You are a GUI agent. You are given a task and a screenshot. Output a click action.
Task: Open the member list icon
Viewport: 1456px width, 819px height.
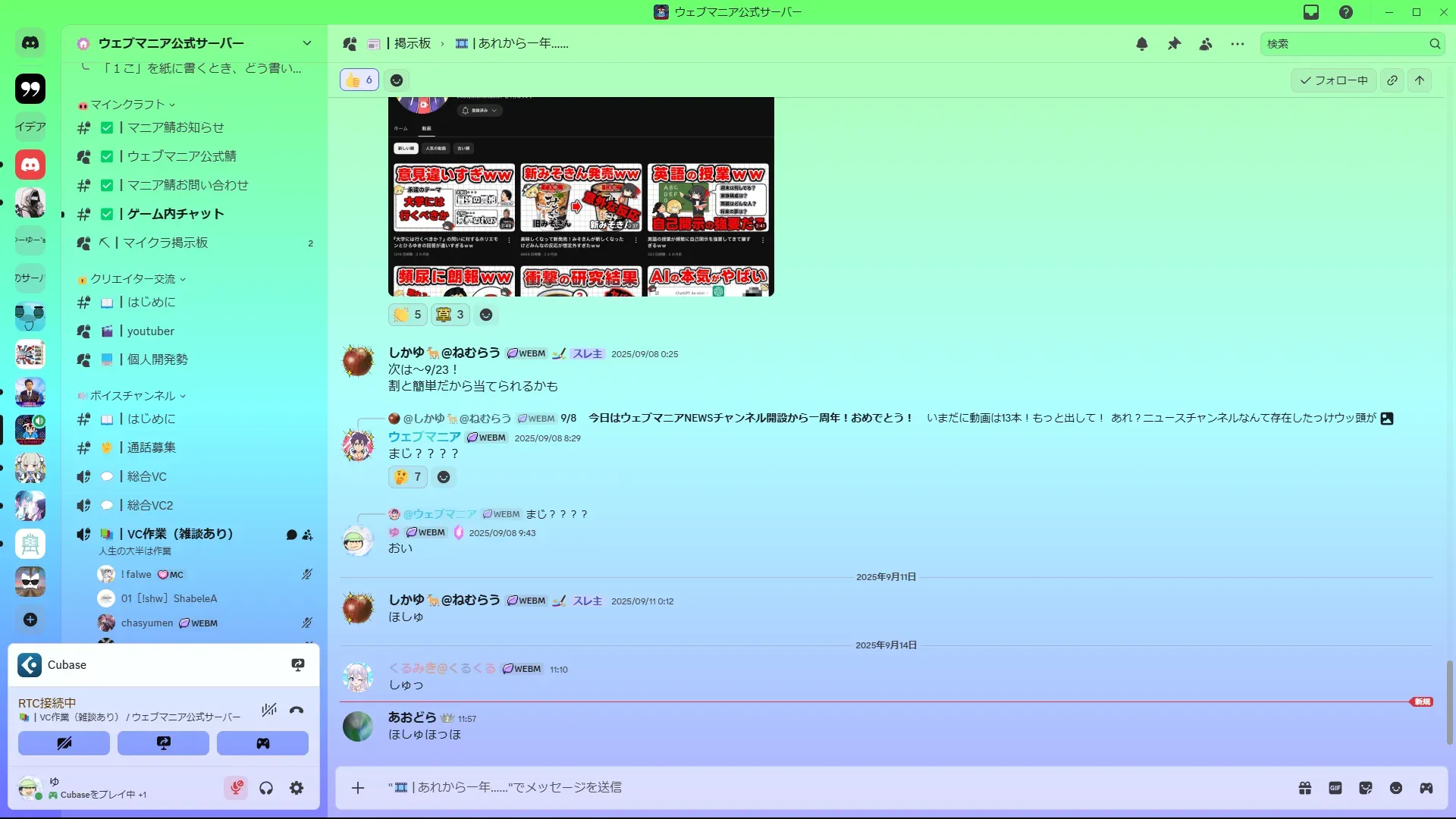click(1206, 44)
